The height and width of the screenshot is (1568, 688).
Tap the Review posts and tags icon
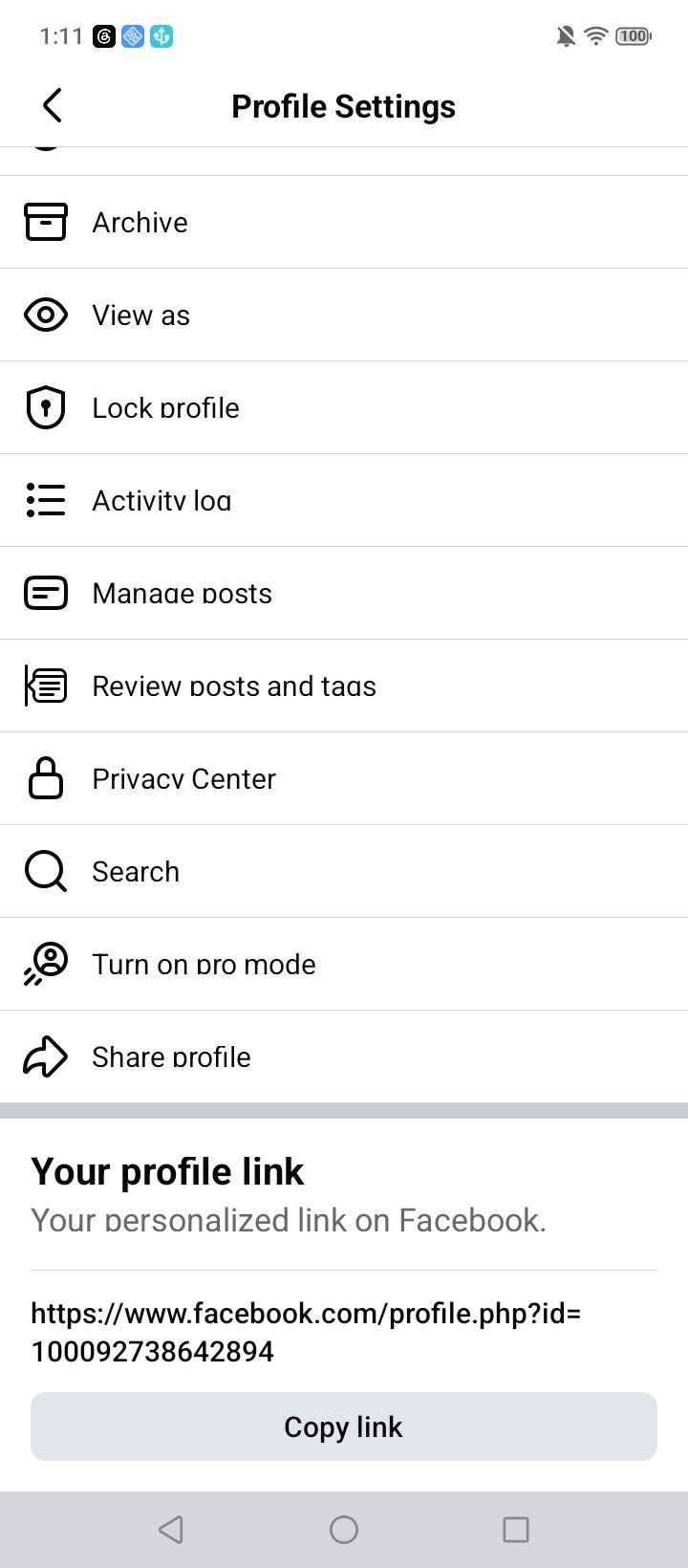(x=46, y=686)
